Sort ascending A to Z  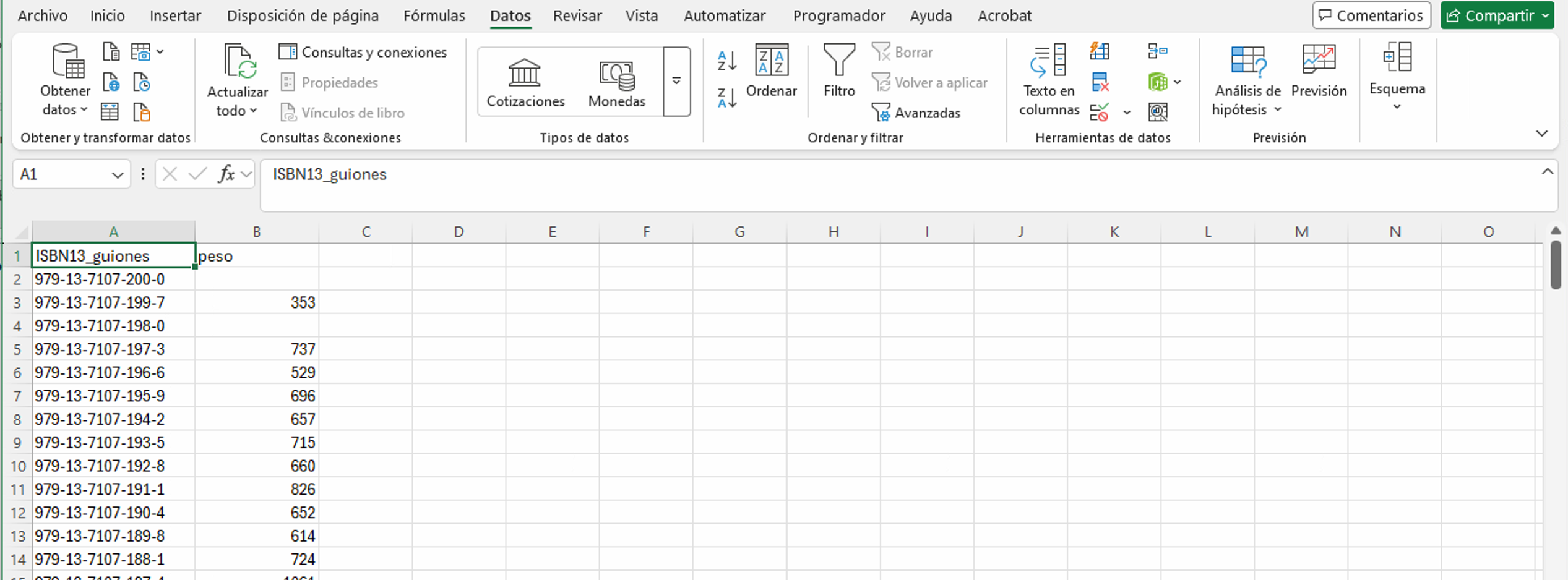[x=727, y=61]
